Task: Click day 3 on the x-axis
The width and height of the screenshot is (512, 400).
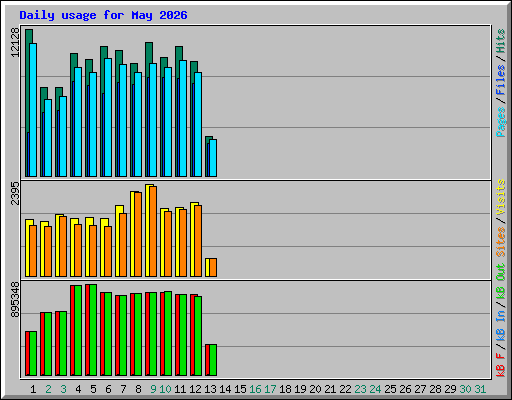Action: tap(63, 389)
